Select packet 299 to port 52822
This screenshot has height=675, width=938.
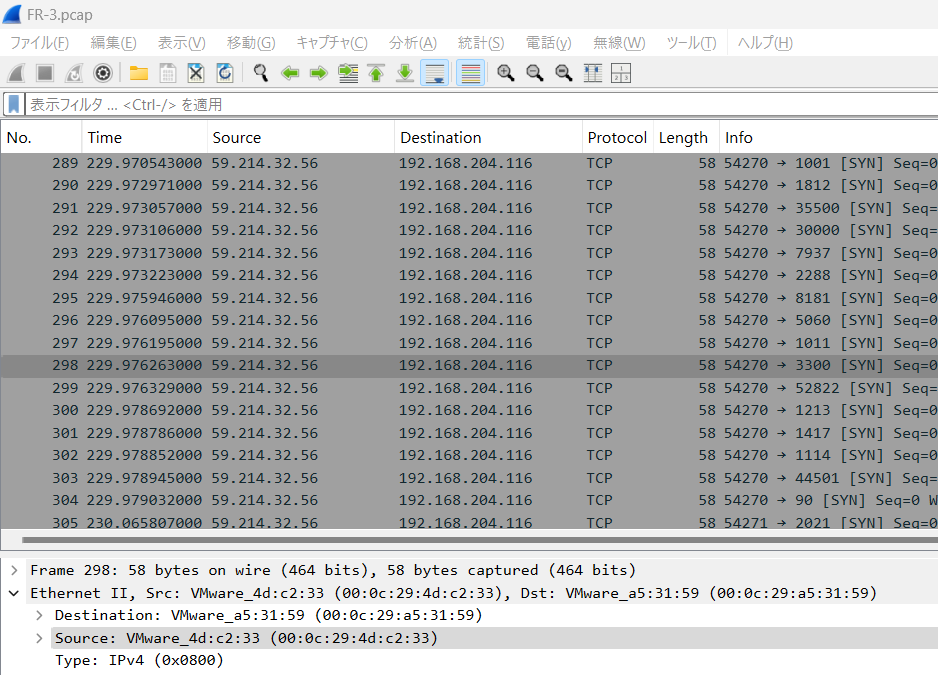[470, 388]
